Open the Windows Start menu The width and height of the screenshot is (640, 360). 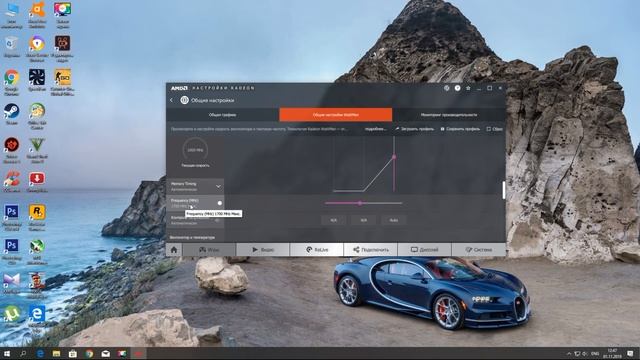7,353
